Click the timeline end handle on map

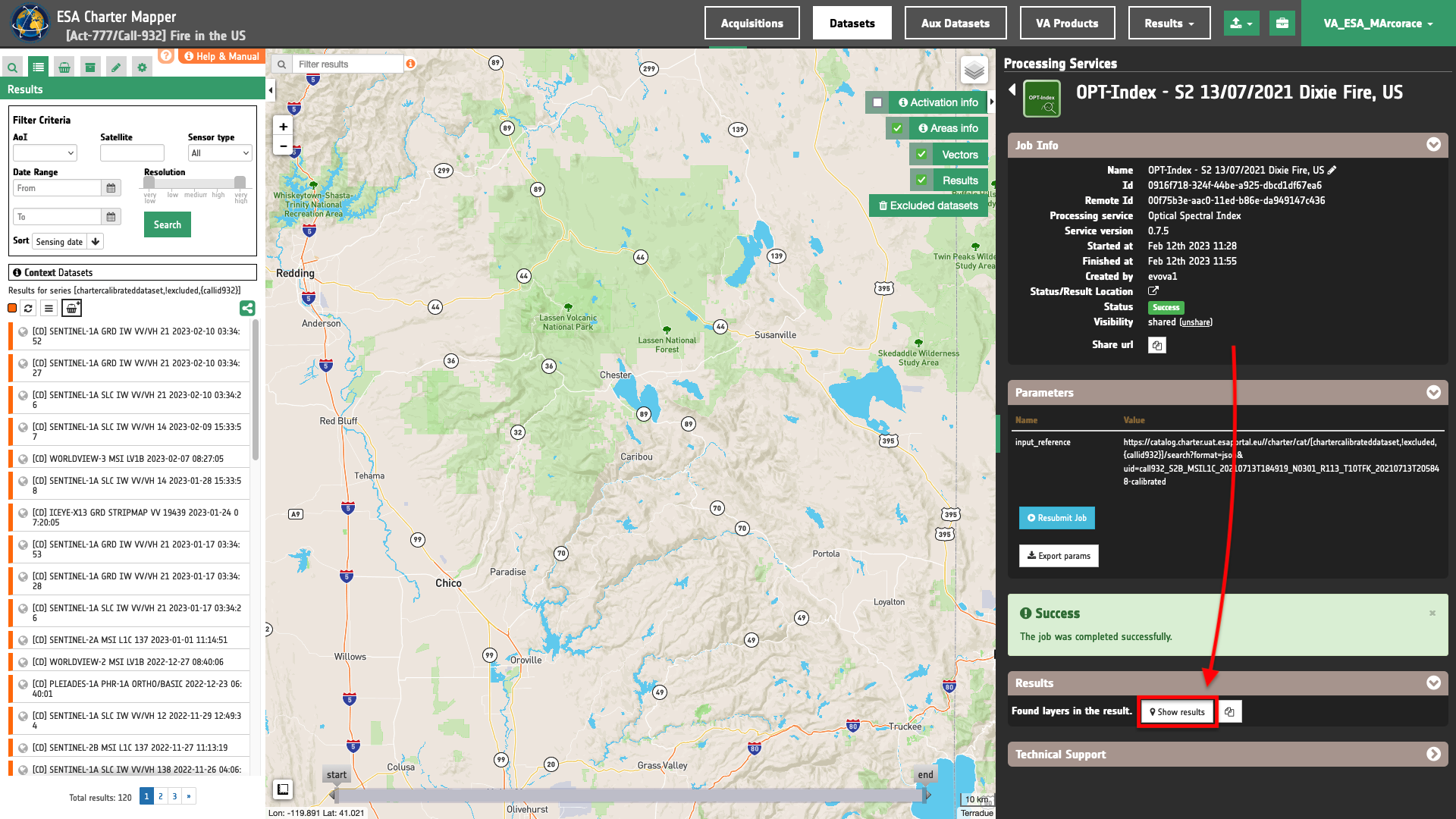(x=926, y=794)
